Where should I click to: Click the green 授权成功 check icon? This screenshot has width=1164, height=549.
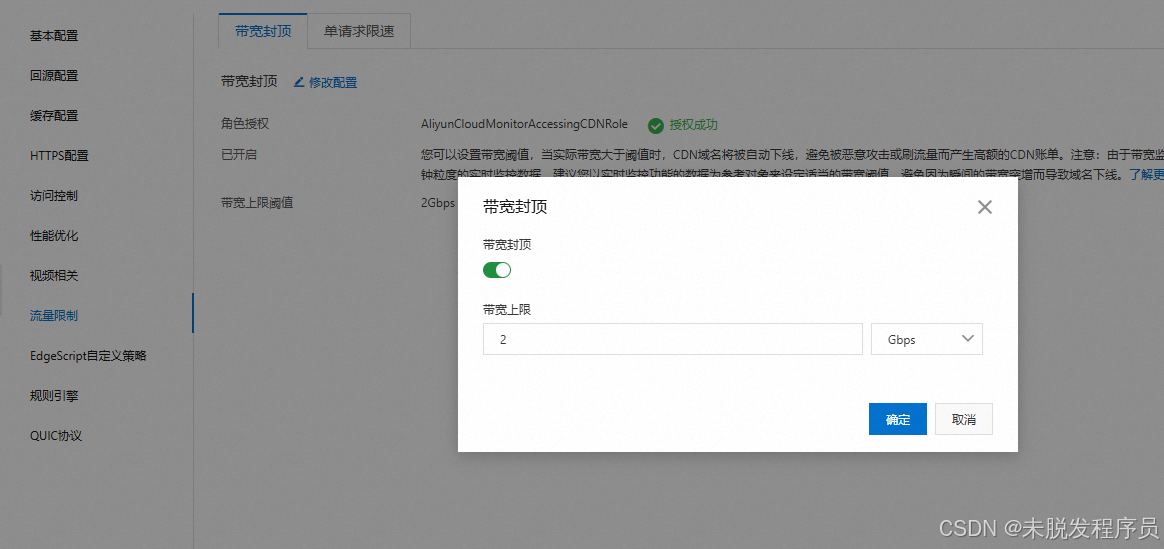(x=655, y=125)
